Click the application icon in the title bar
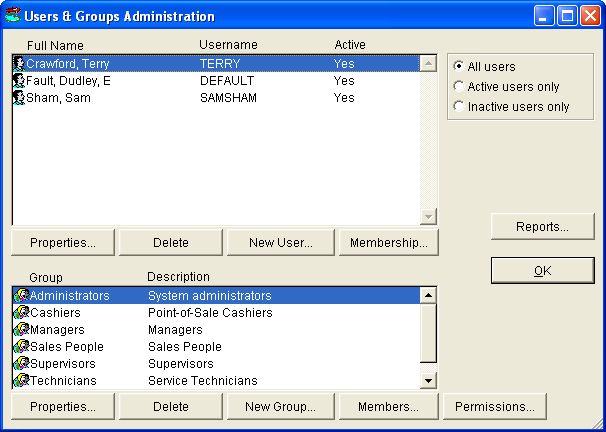Screen dimensions: 606x432 point(12,15)
